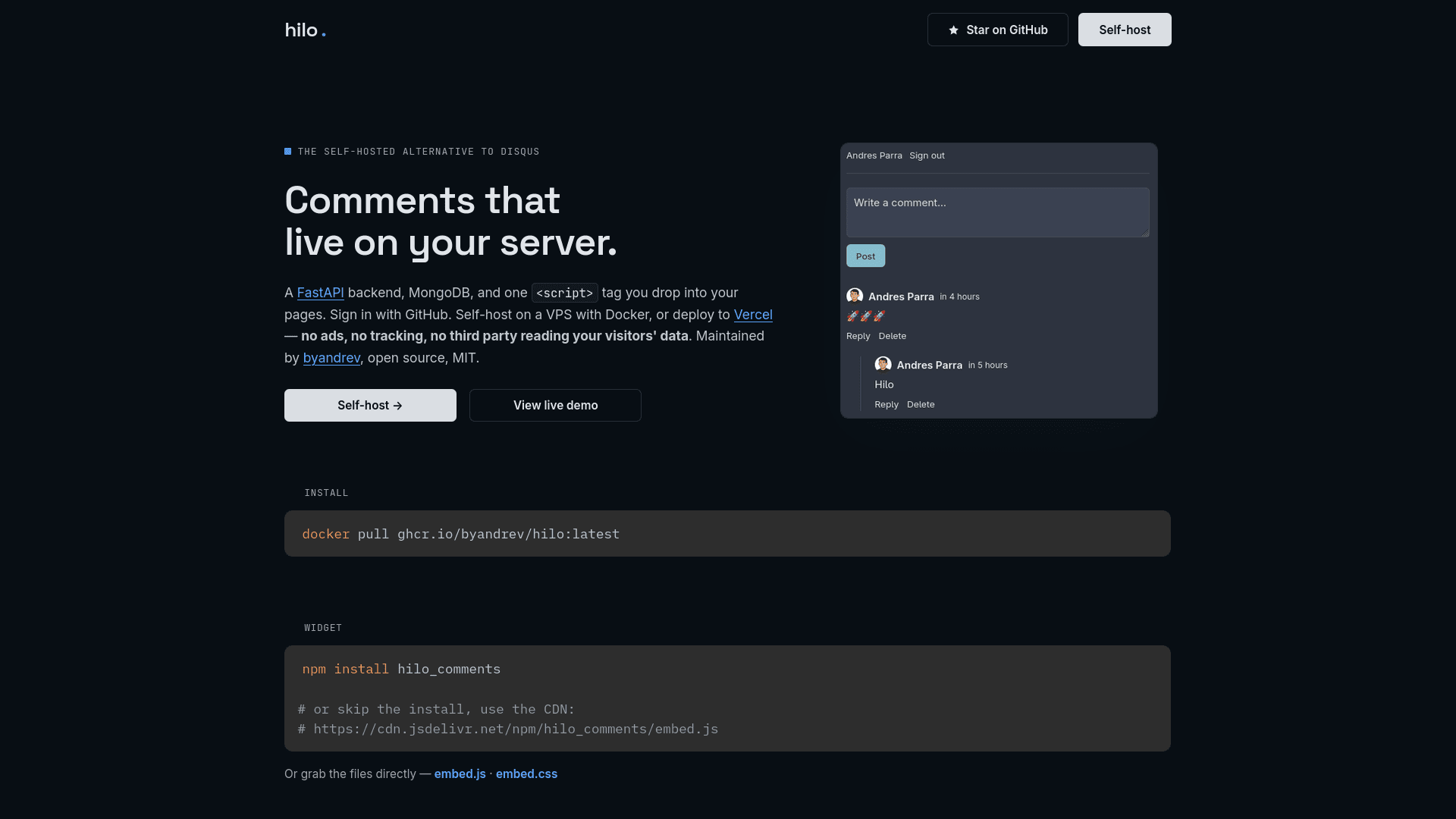Click Andres Parra avatar on Hilo reply

pyautogui.click(x=883, y=365)
